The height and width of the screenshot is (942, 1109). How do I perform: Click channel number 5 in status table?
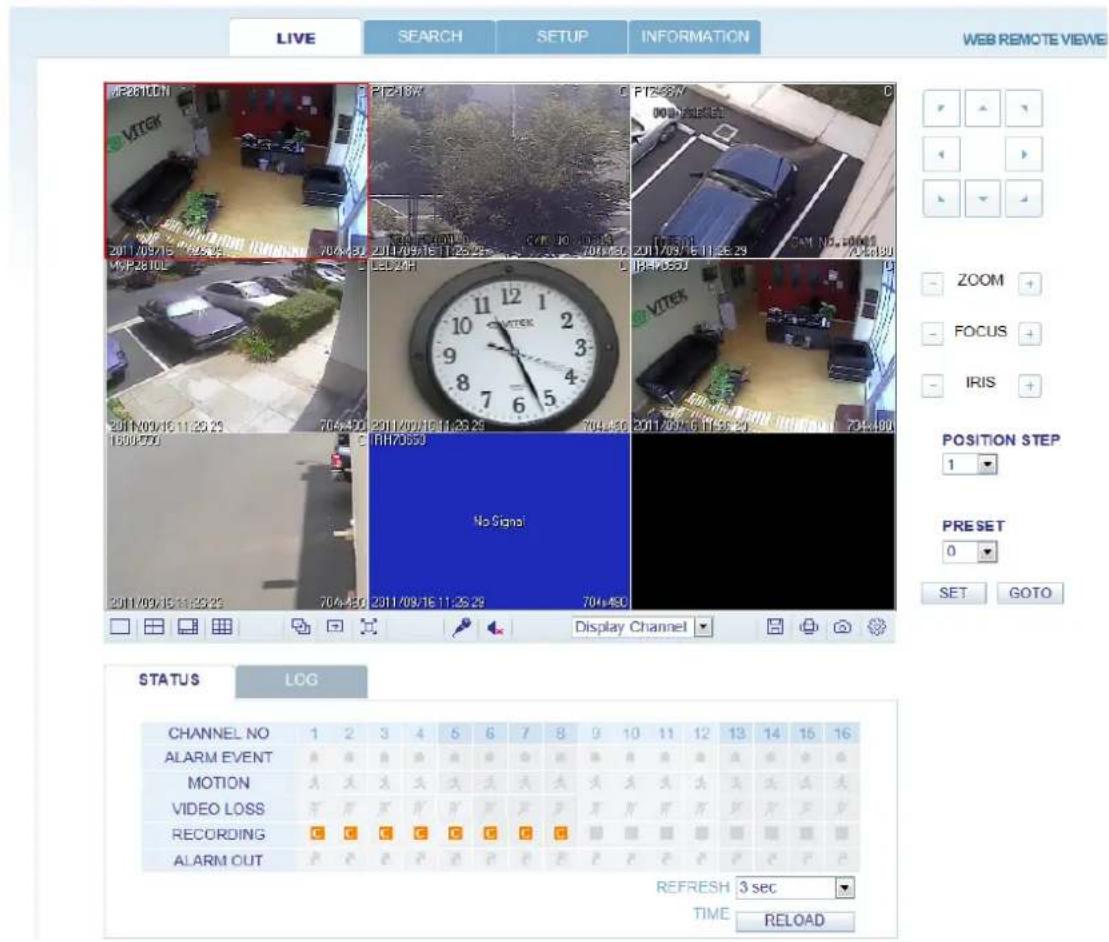click(455, 733)
